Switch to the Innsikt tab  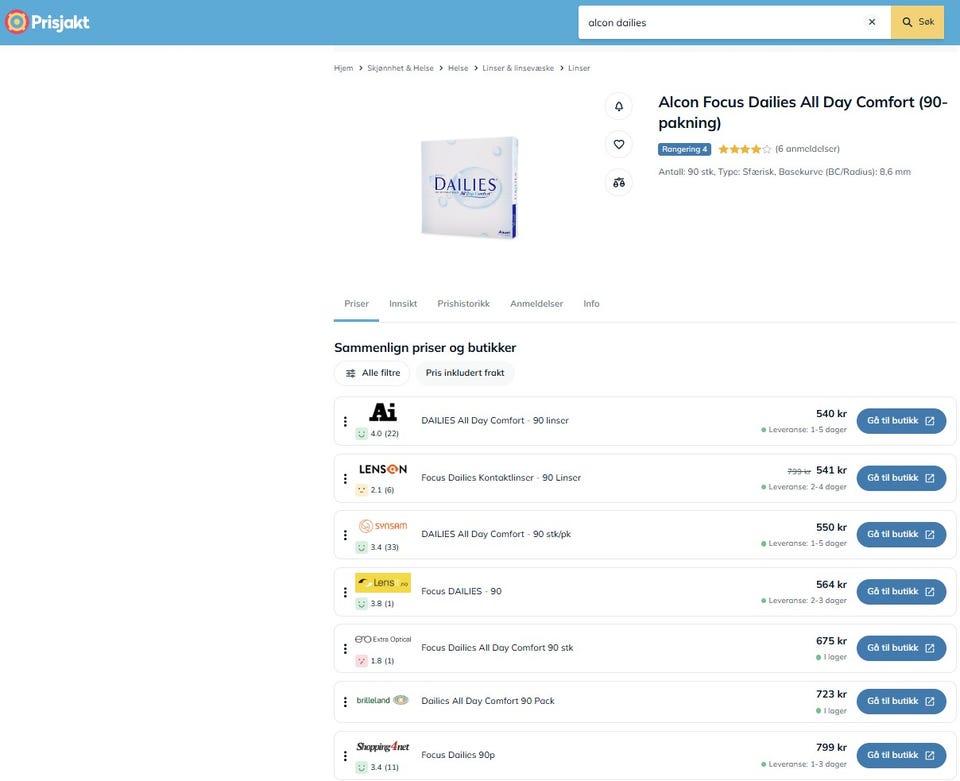[x=403, y=304]
